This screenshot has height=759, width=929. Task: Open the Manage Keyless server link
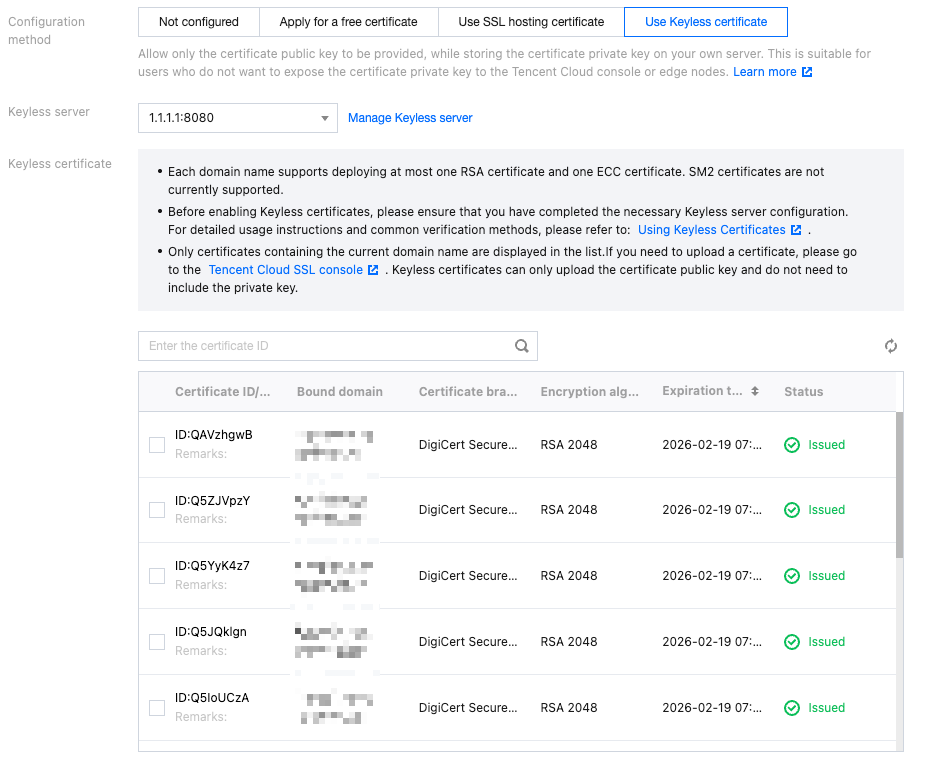pyautogui.click(x=410, y=118)
